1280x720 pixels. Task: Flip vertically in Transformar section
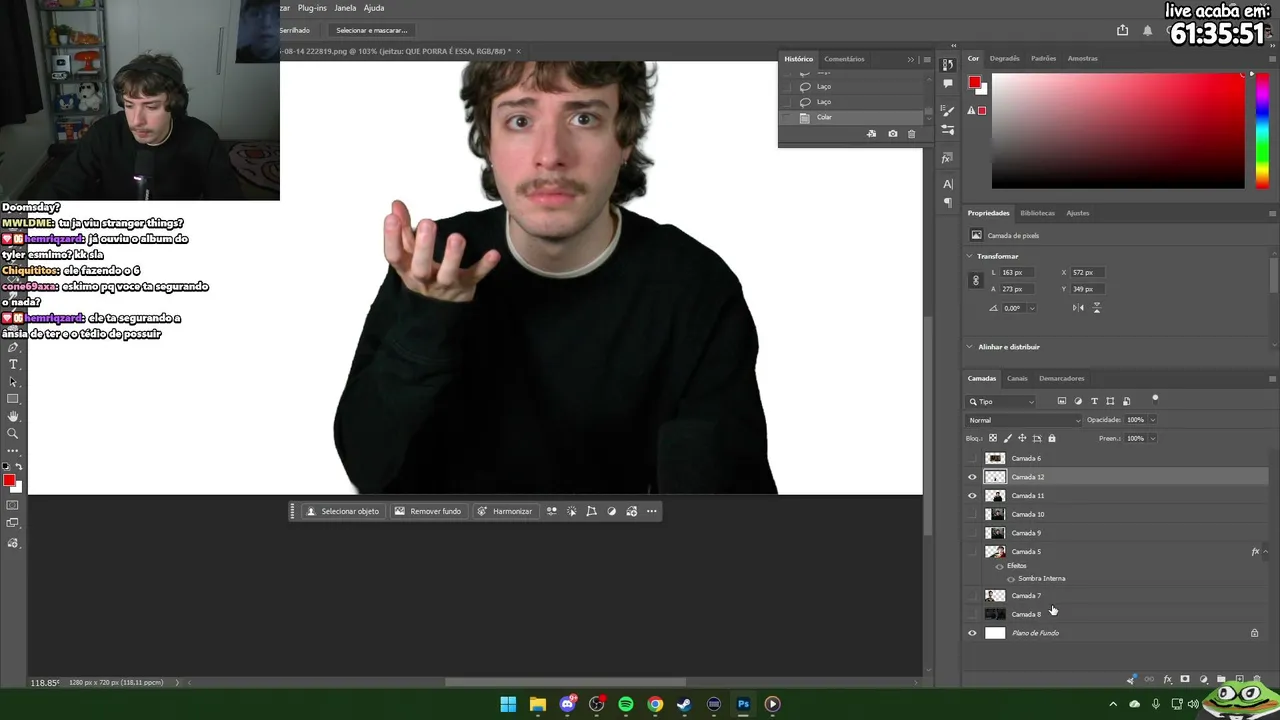1097,308
